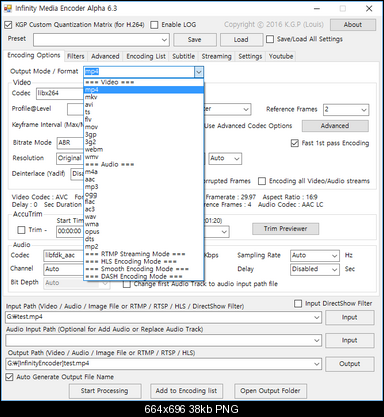
Task: Open the Encoding List tab
Action: point(146,56)
